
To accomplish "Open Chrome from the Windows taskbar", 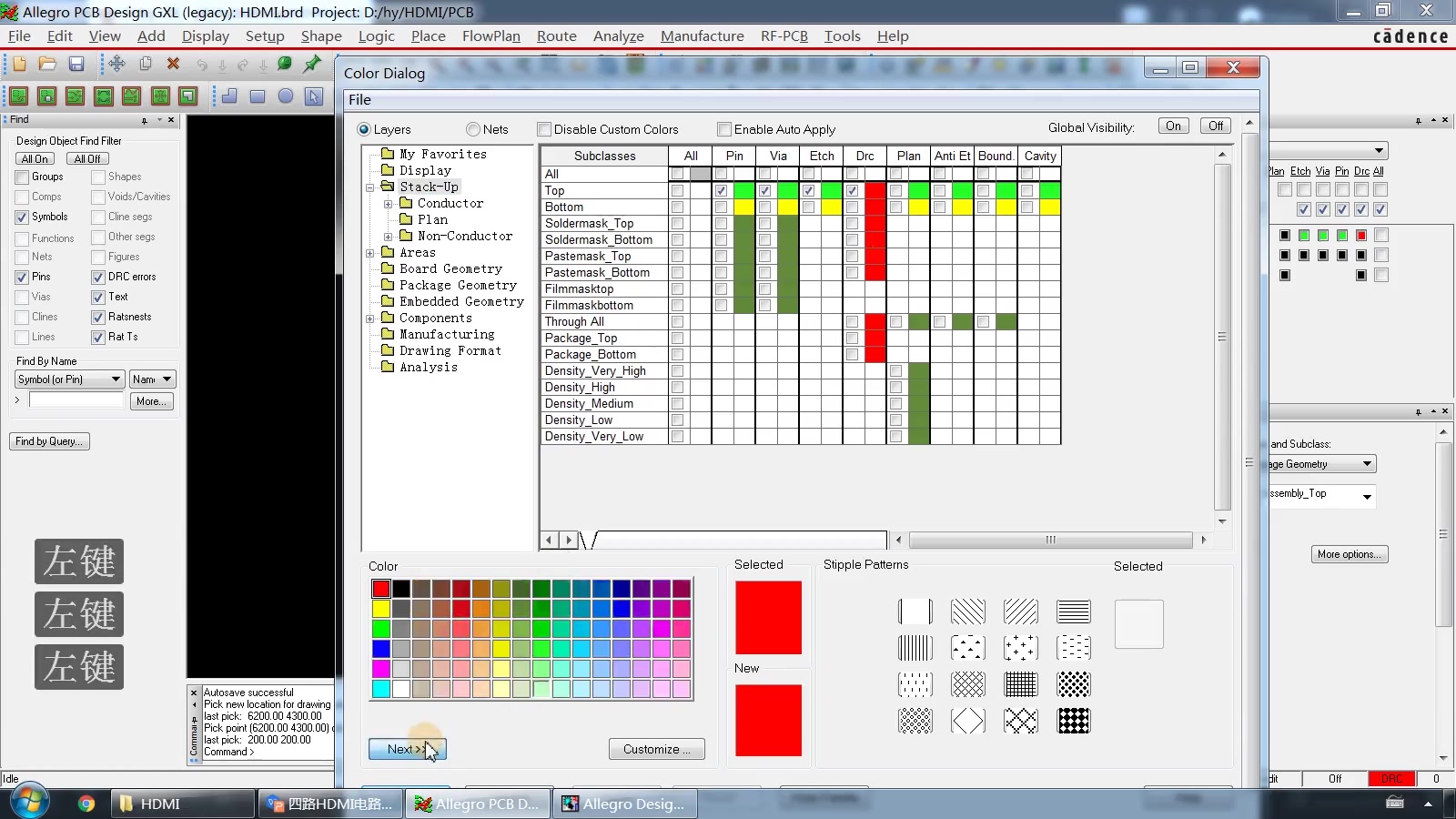I will (86, 804).
